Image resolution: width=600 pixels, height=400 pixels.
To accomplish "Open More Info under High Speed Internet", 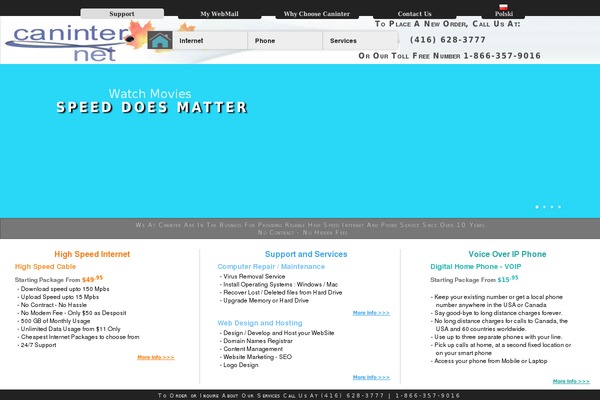I will coord(156,357).
